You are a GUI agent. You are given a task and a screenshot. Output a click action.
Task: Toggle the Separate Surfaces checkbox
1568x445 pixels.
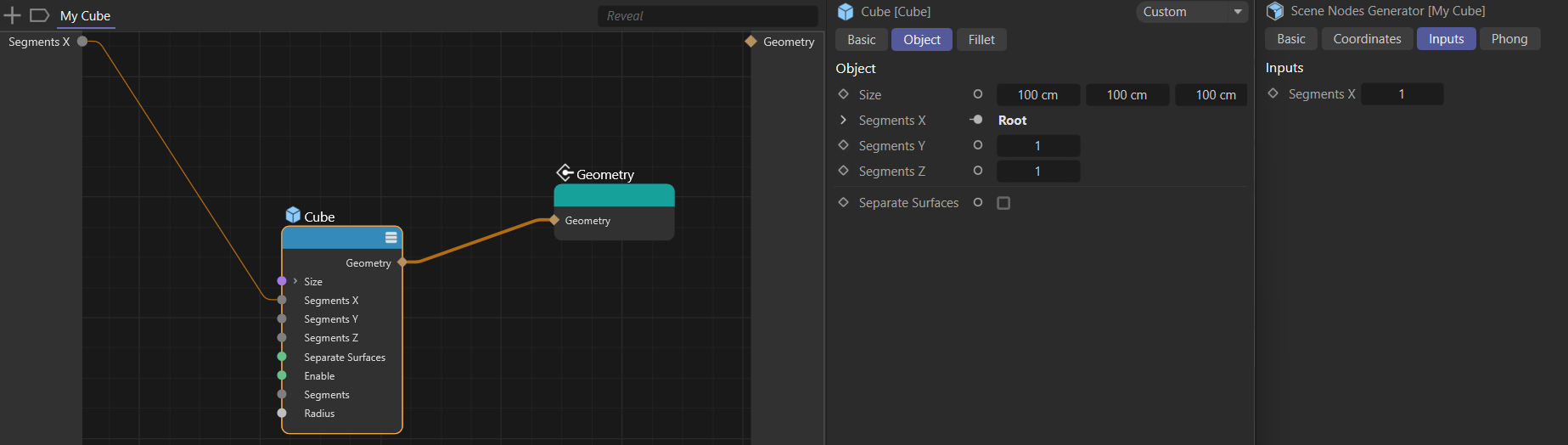point(1003,203)
